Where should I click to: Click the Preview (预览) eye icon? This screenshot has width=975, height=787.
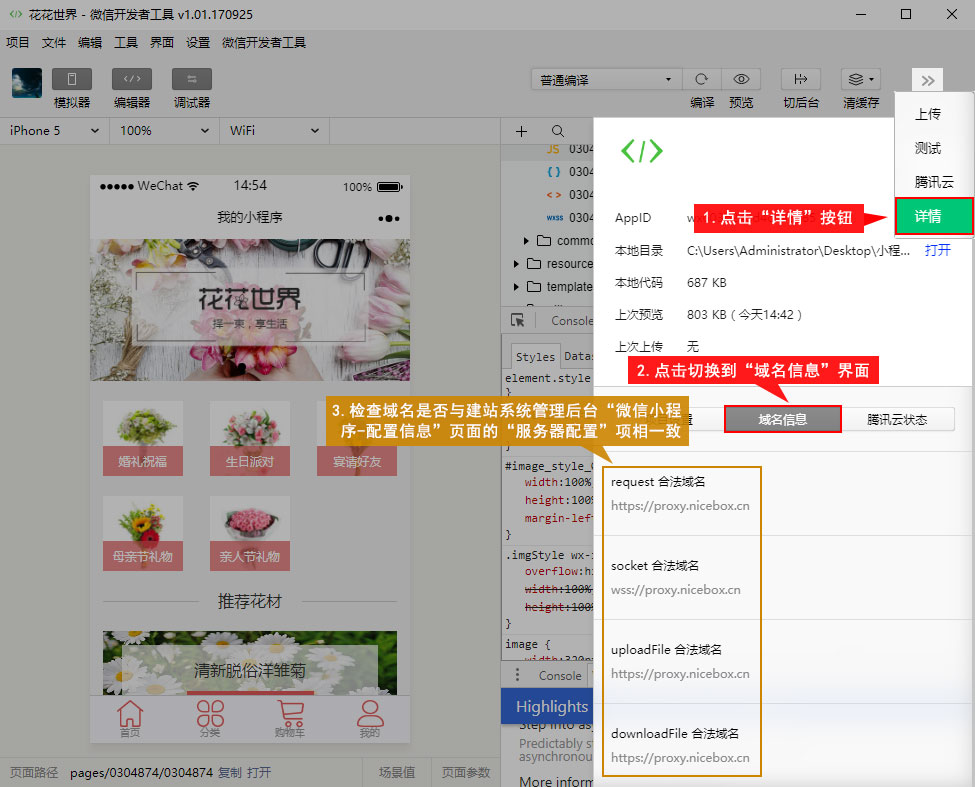point(741,80)
